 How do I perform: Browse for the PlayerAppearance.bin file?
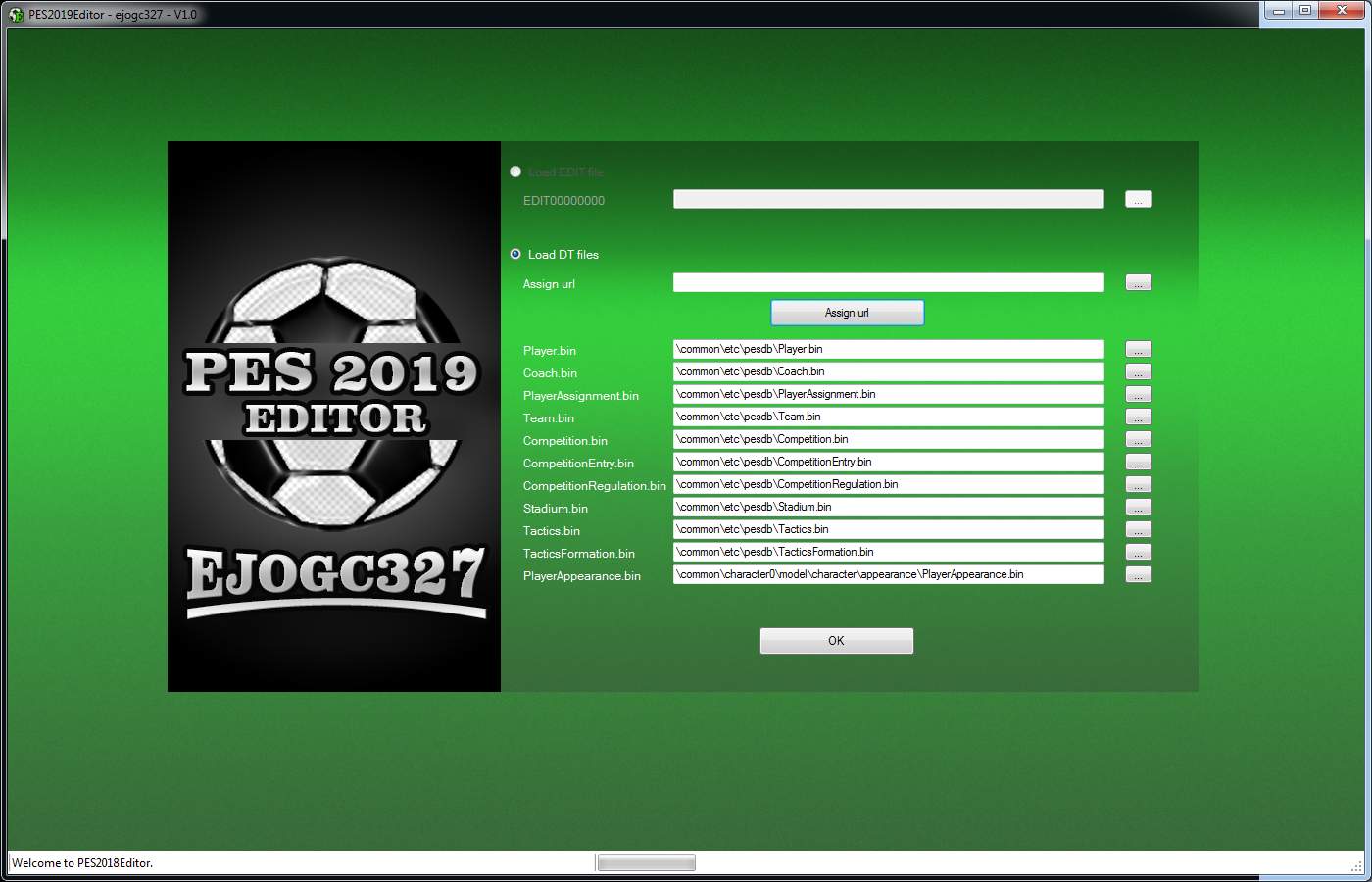point(1138,574)
